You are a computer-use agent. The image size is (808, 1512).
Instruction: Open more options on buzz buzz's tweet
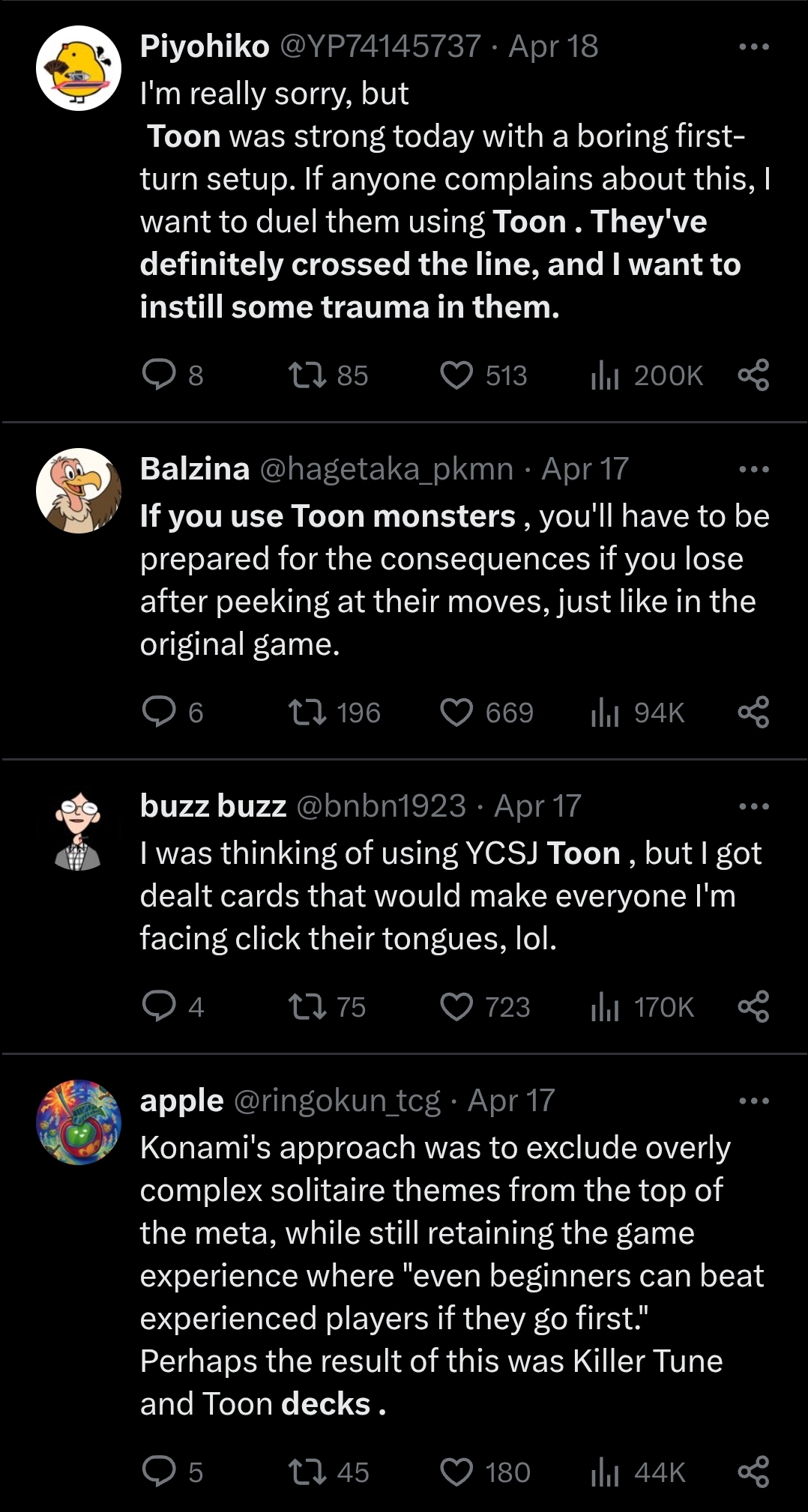[753, 806]
